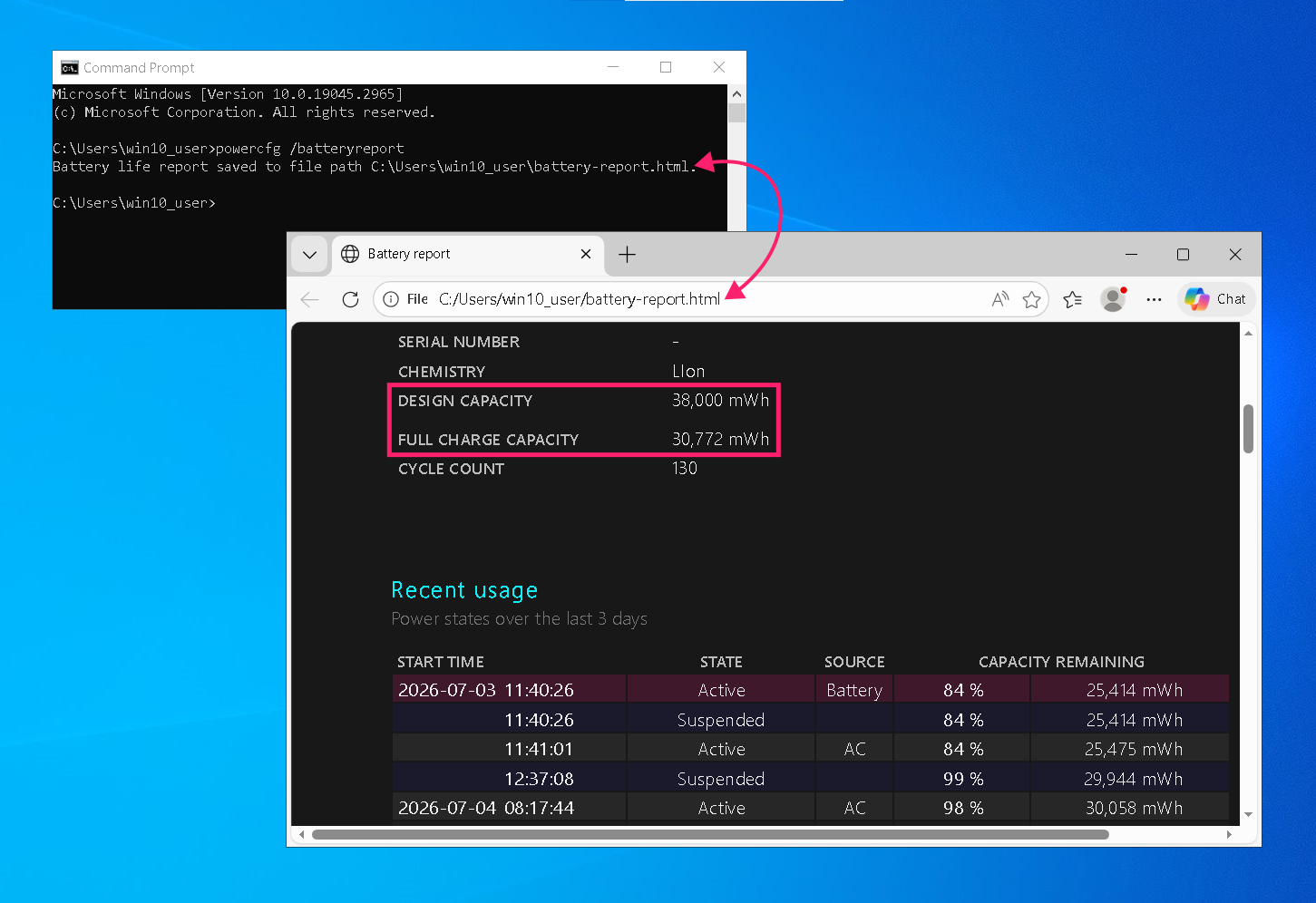Click the Battery source cell
Image resolution: width=1316 pixels, height=903 pixels.
(x=854, y=690)
